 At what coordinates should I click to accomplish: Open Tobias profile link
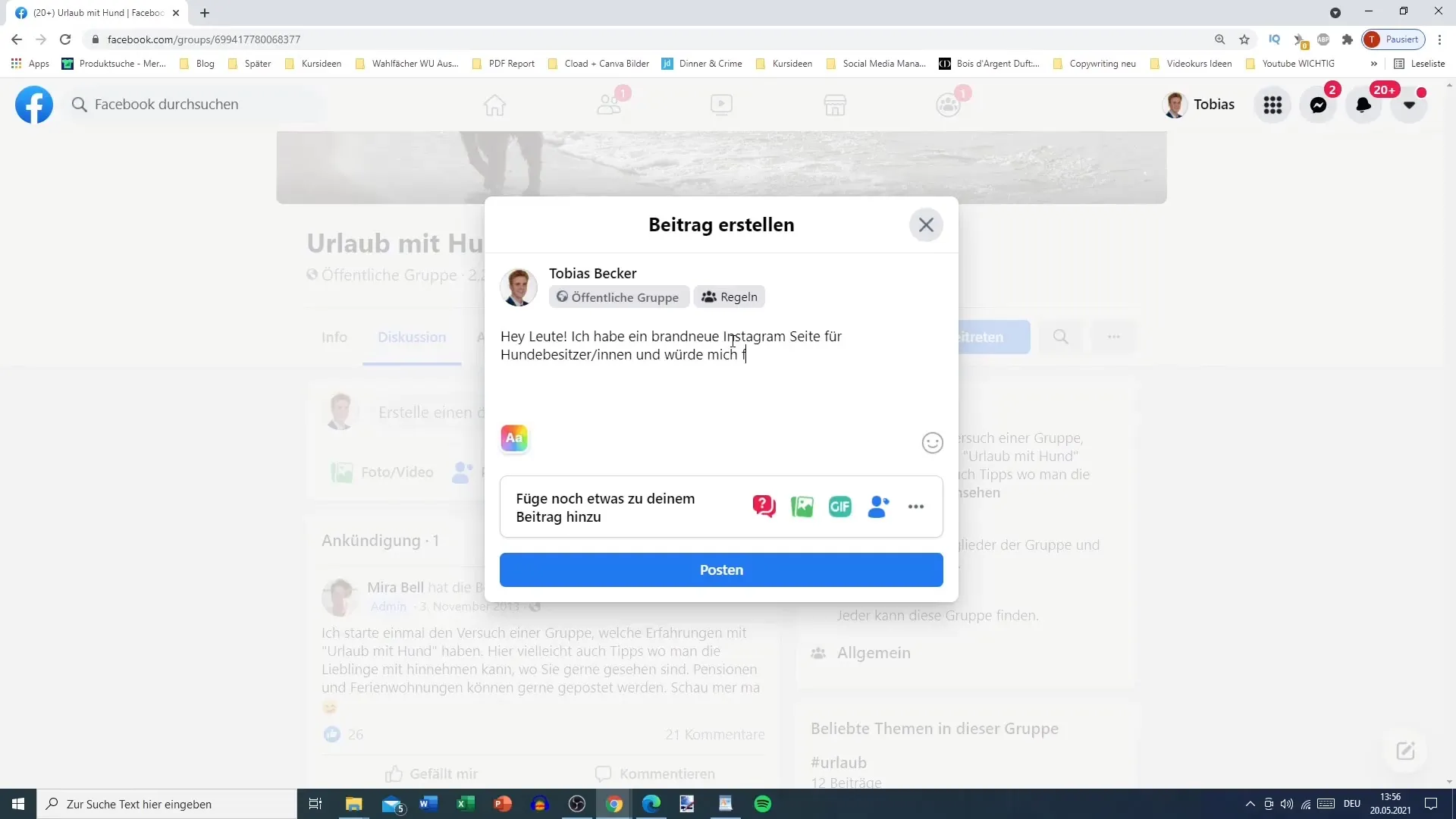[1200, 105]
